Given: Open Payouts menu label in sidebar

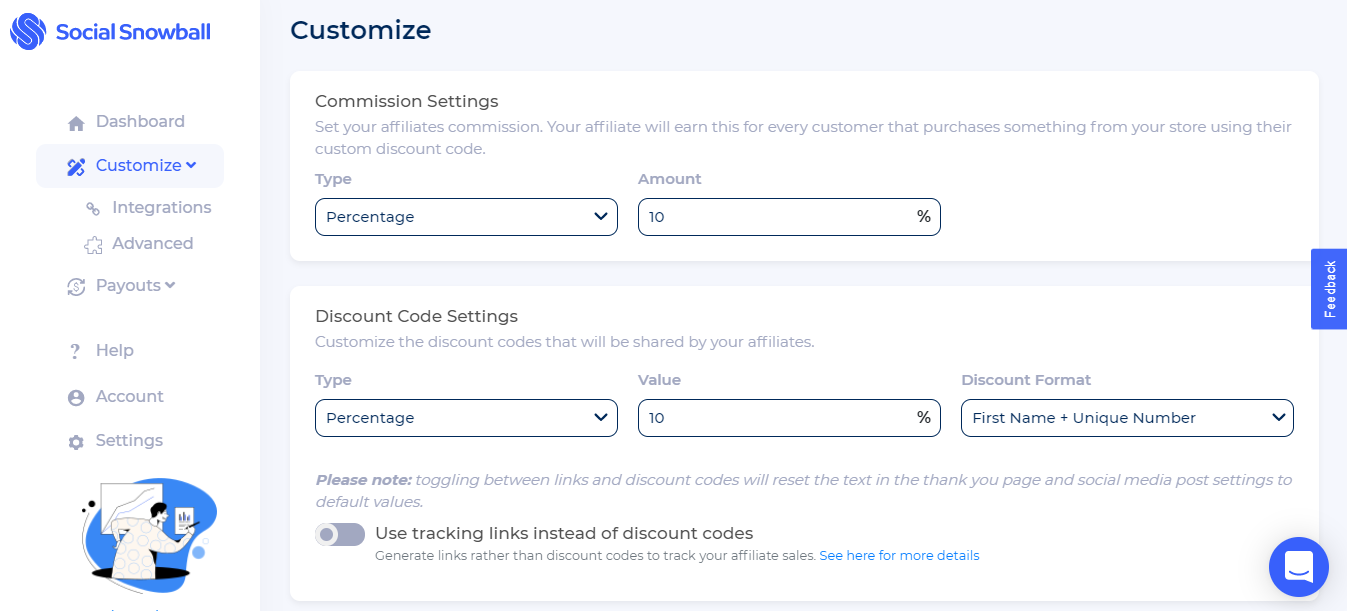Looking at the screenshot, I should (x=128, y=286).
